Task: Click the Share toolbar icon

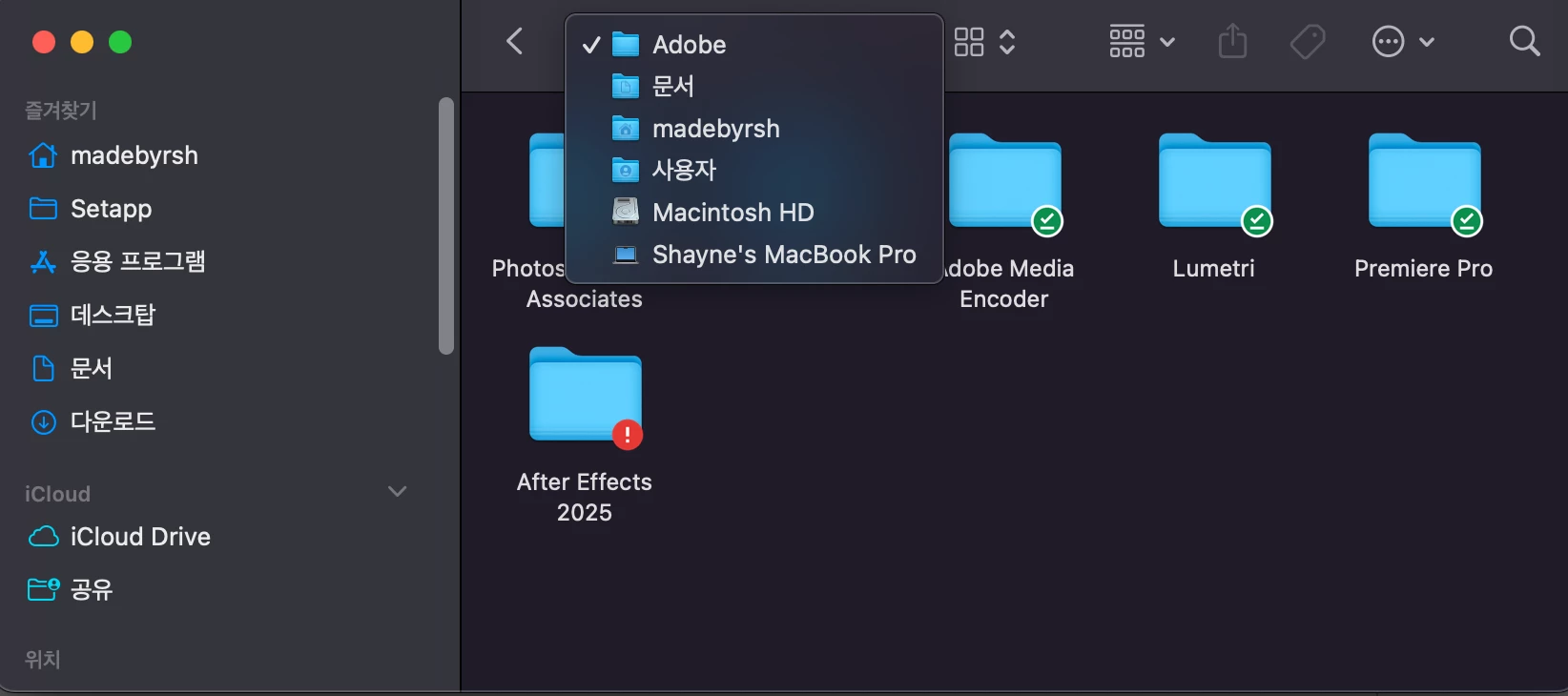Action: [1232, 41]
